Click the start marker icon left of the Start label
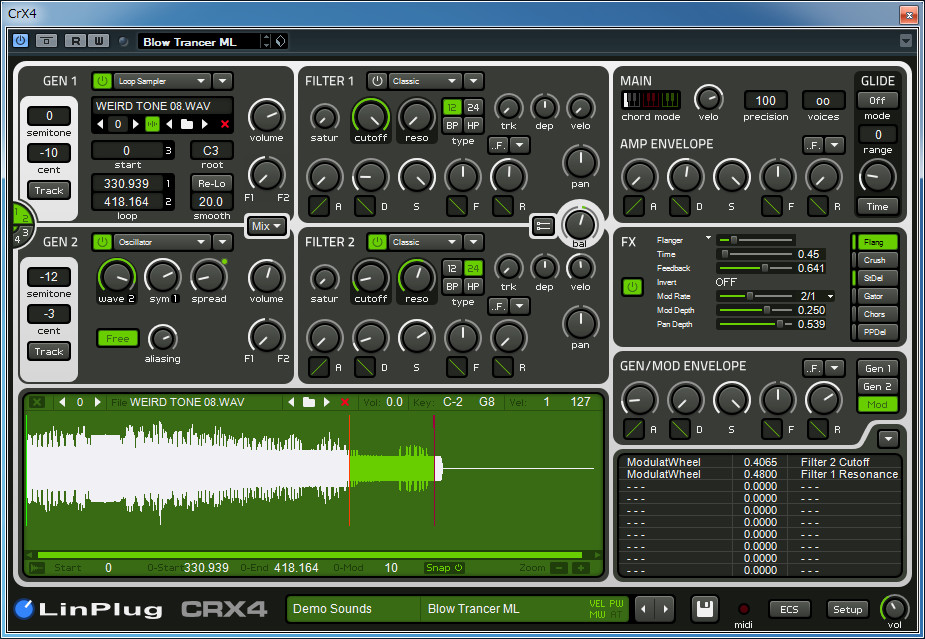925x639 pixels. click(37, 568)
